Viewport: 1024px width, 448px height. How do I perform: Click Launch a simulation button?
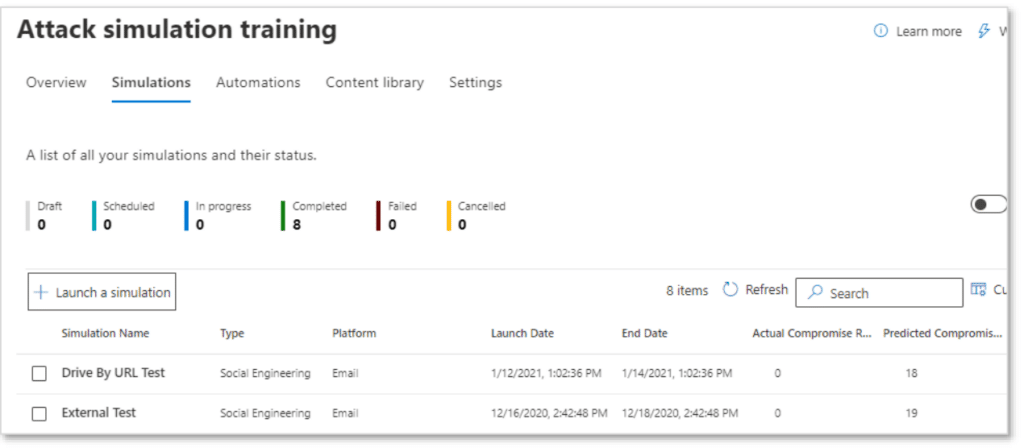coord(102,292)
